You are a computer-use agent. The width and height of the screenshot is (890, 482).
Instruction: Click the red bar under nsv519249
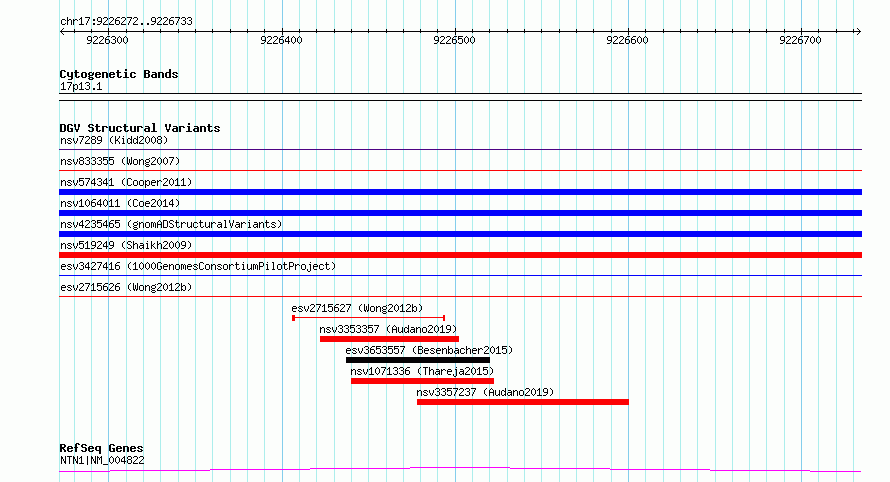tap(460, 255)
